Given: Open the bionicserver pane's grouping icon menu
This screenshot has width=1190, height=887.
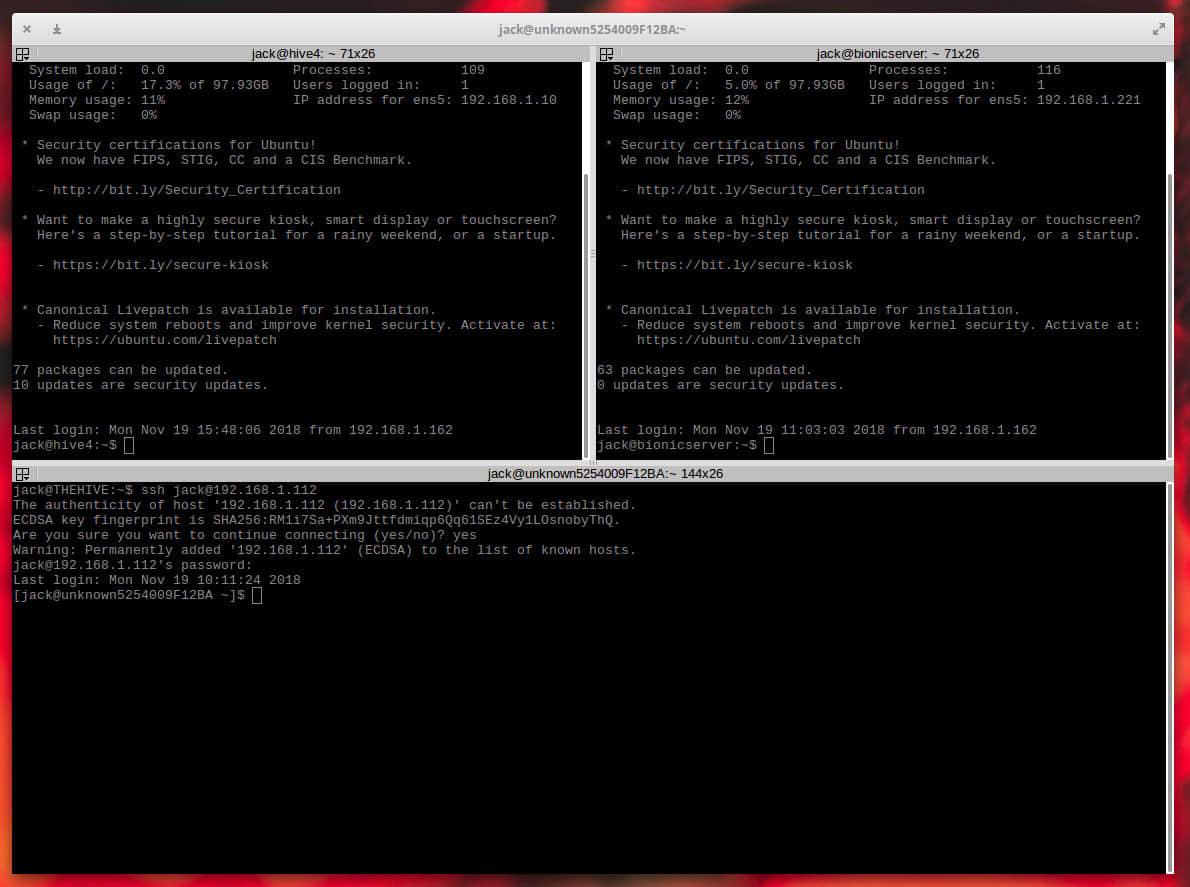Looking at the screenshot, I should click(x=606, y=54).
